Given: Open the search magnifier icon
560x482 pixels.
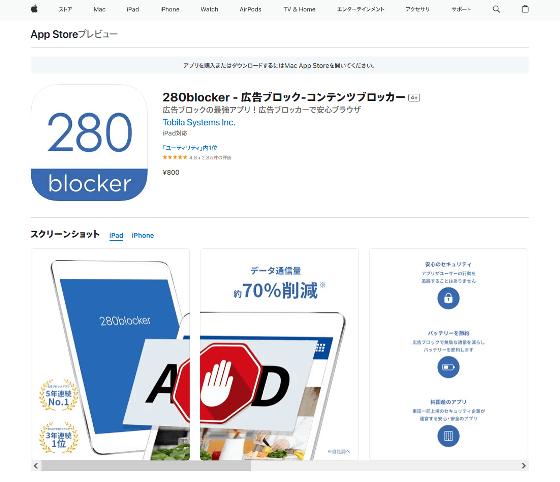Looking at the screenshot, I should [496, 9].
